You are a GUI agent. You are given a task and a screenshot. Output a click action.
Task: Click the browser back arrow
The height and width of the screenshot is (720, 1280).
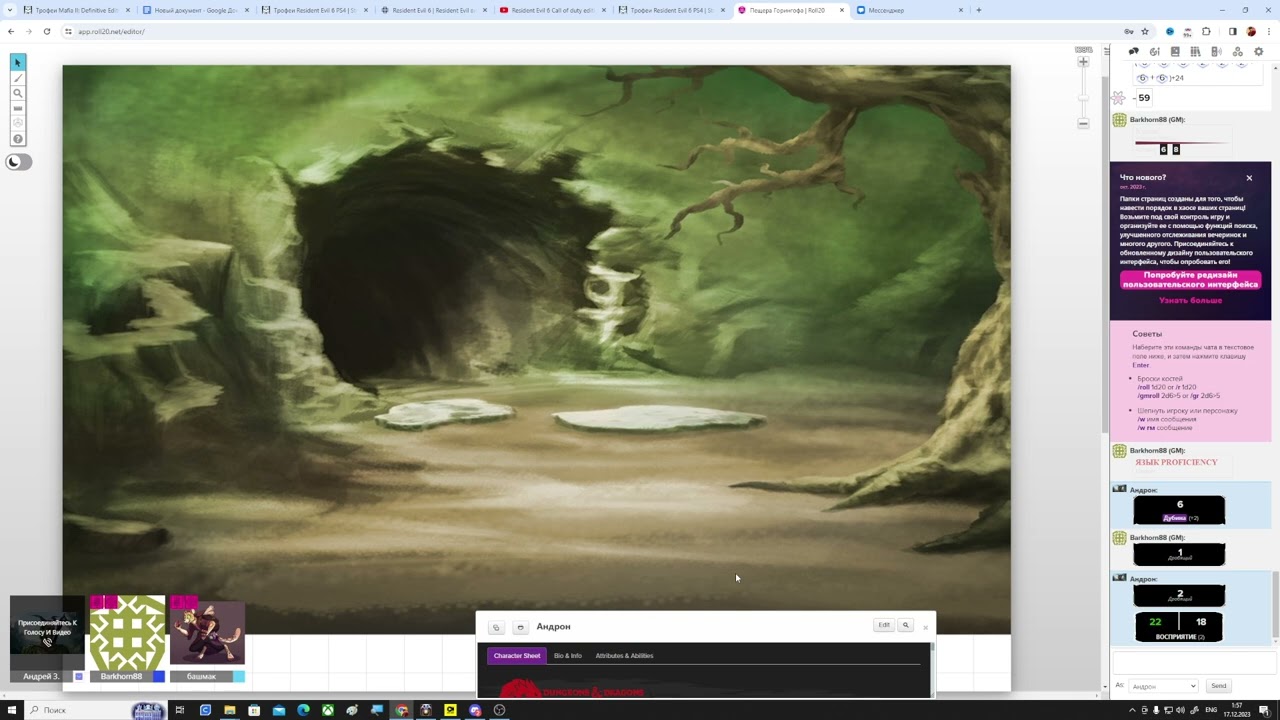click(x=11, y=31)
